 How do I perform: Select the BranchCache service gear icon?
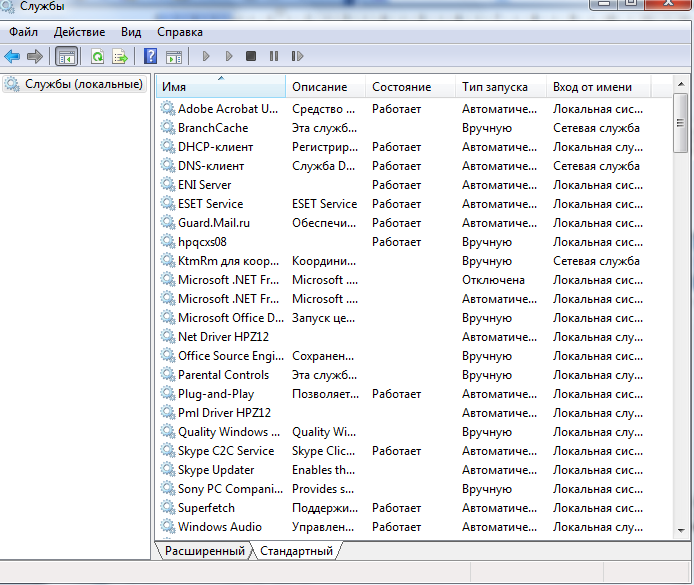(168, 127)
